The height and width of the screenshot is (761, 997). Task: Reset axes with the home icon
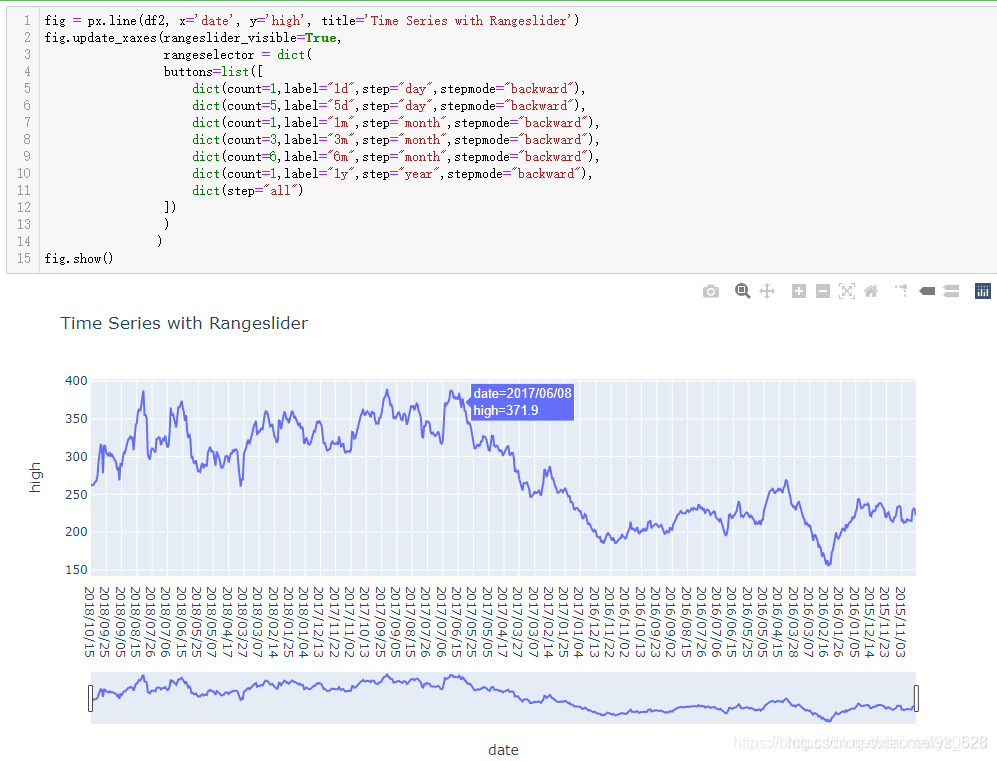871,291
